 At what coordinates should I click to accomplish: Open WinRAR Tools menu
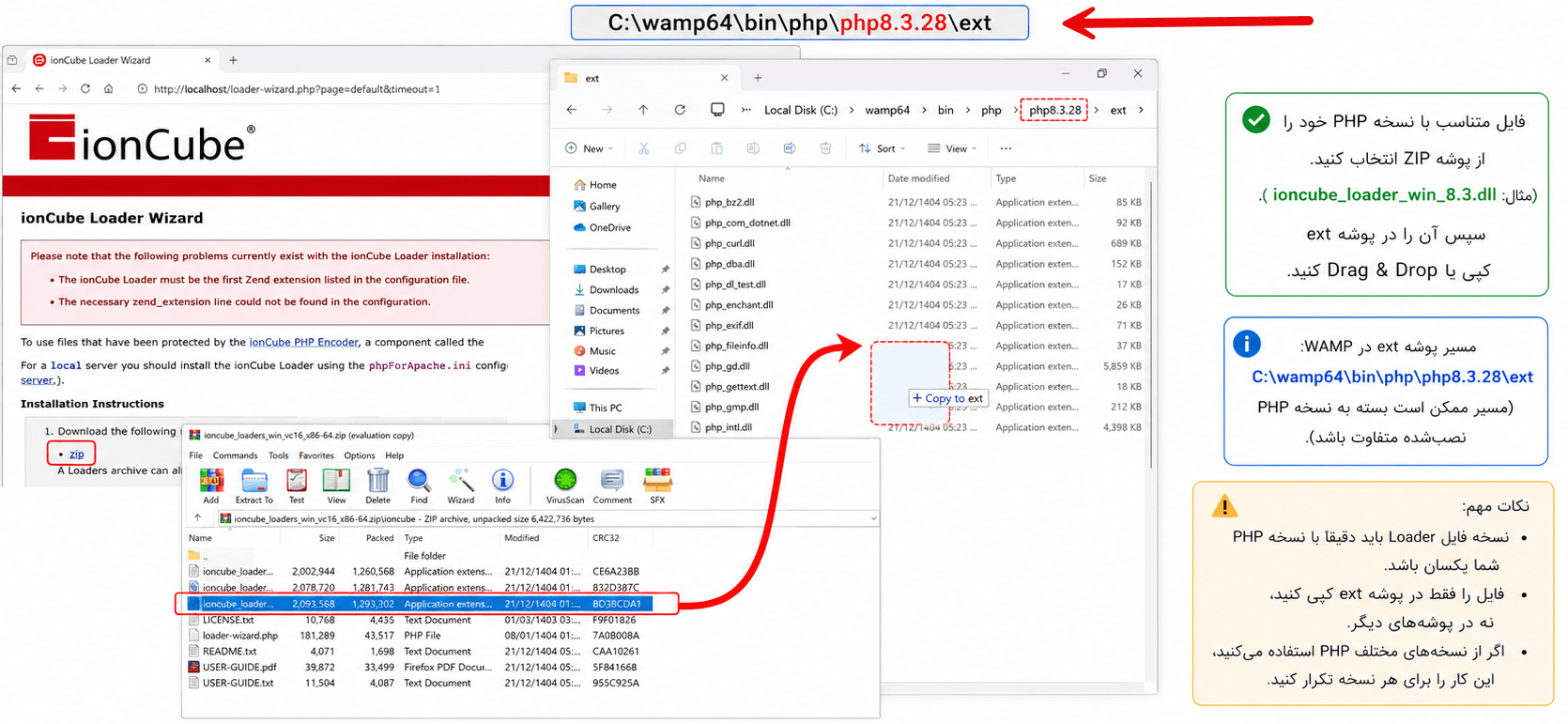coord(279,455)
